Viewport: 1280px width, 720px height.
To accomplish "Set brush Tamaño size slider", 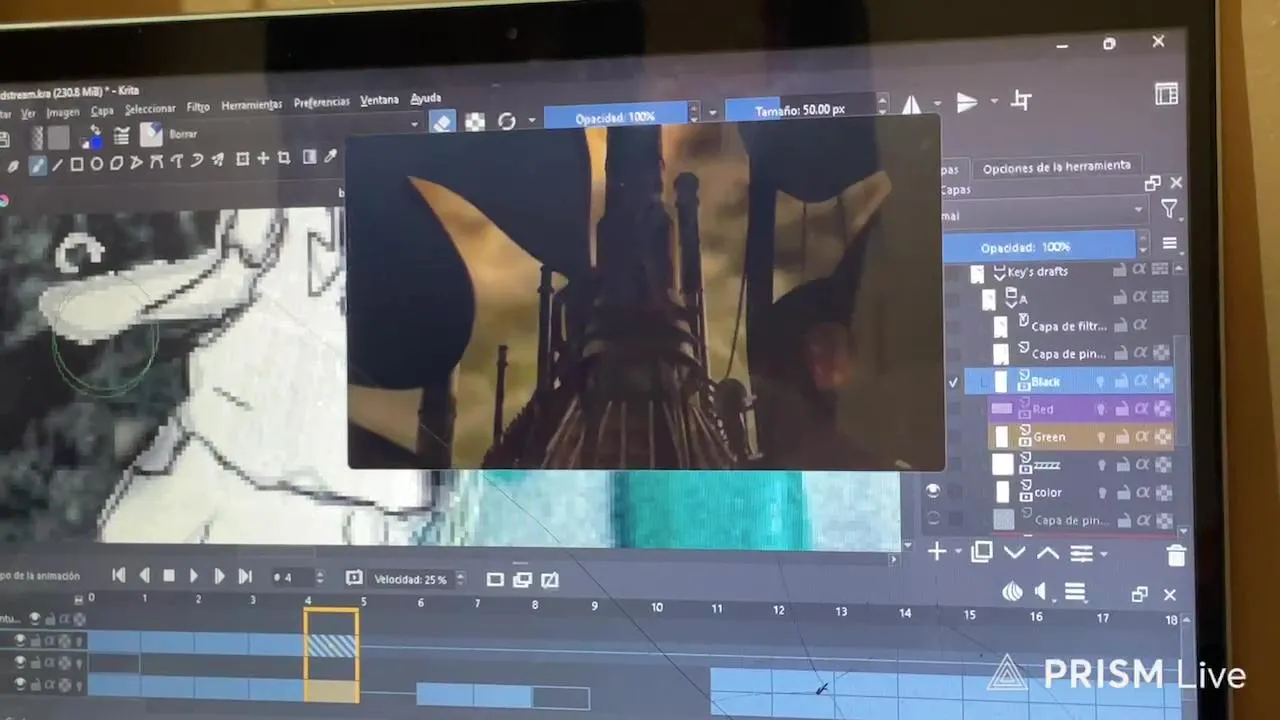I will click(x=800, y=110).
